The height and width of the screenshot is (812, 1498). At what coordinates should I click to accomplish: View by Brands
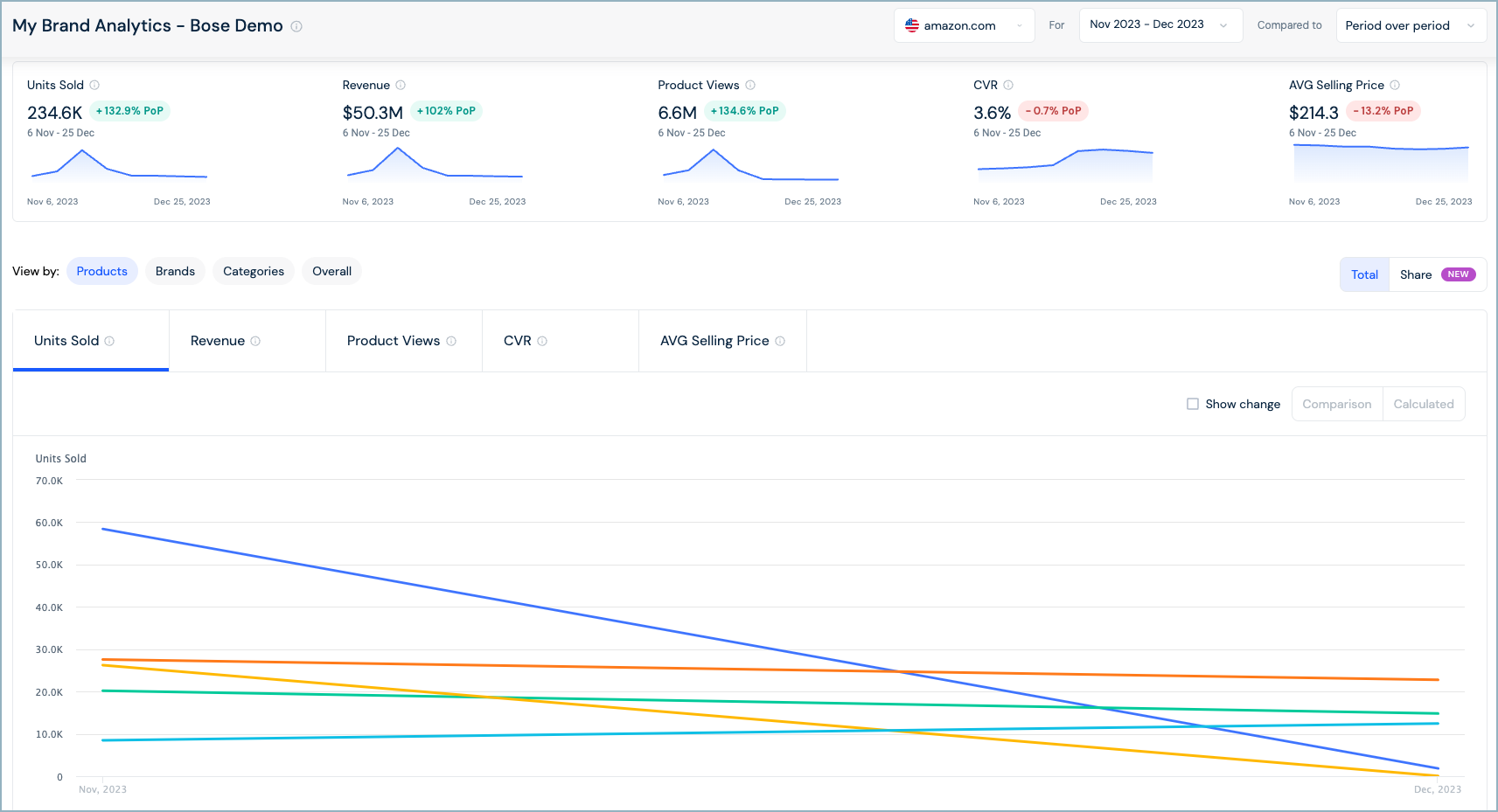(175, 271)
